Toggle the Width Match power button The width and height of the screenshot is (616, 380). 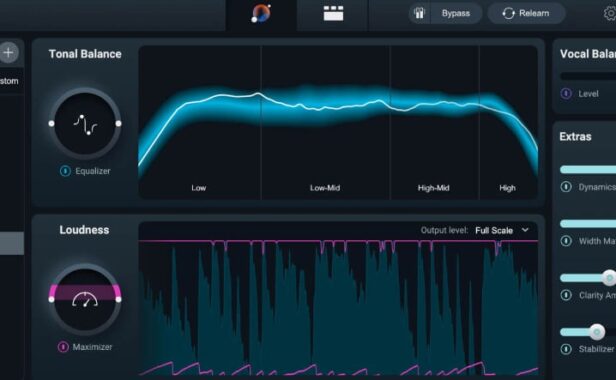pos(566,241)
